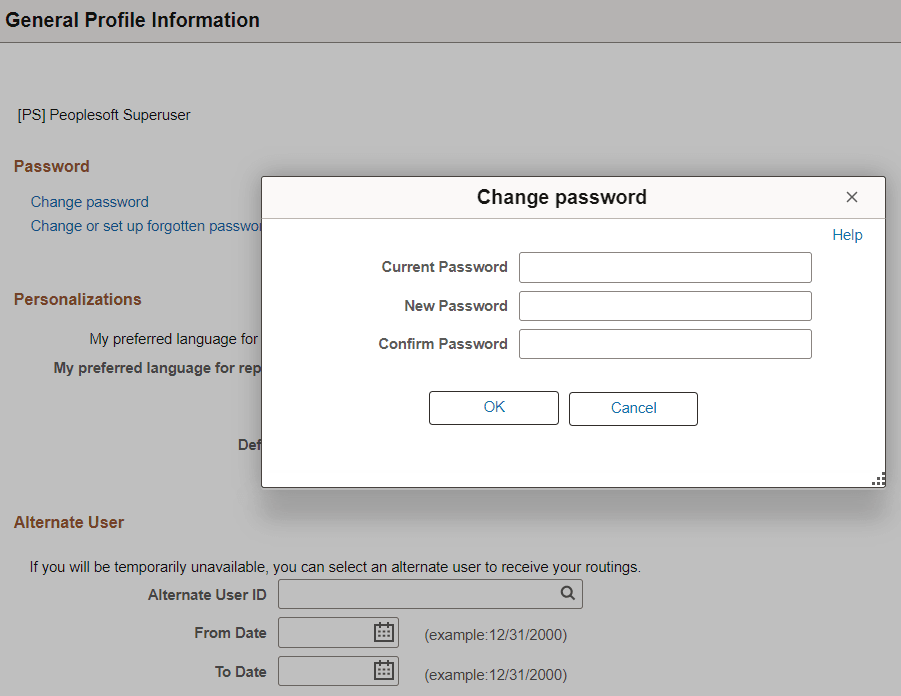
Task: Open the From Date calendar picker
Action: pos(383,632)
